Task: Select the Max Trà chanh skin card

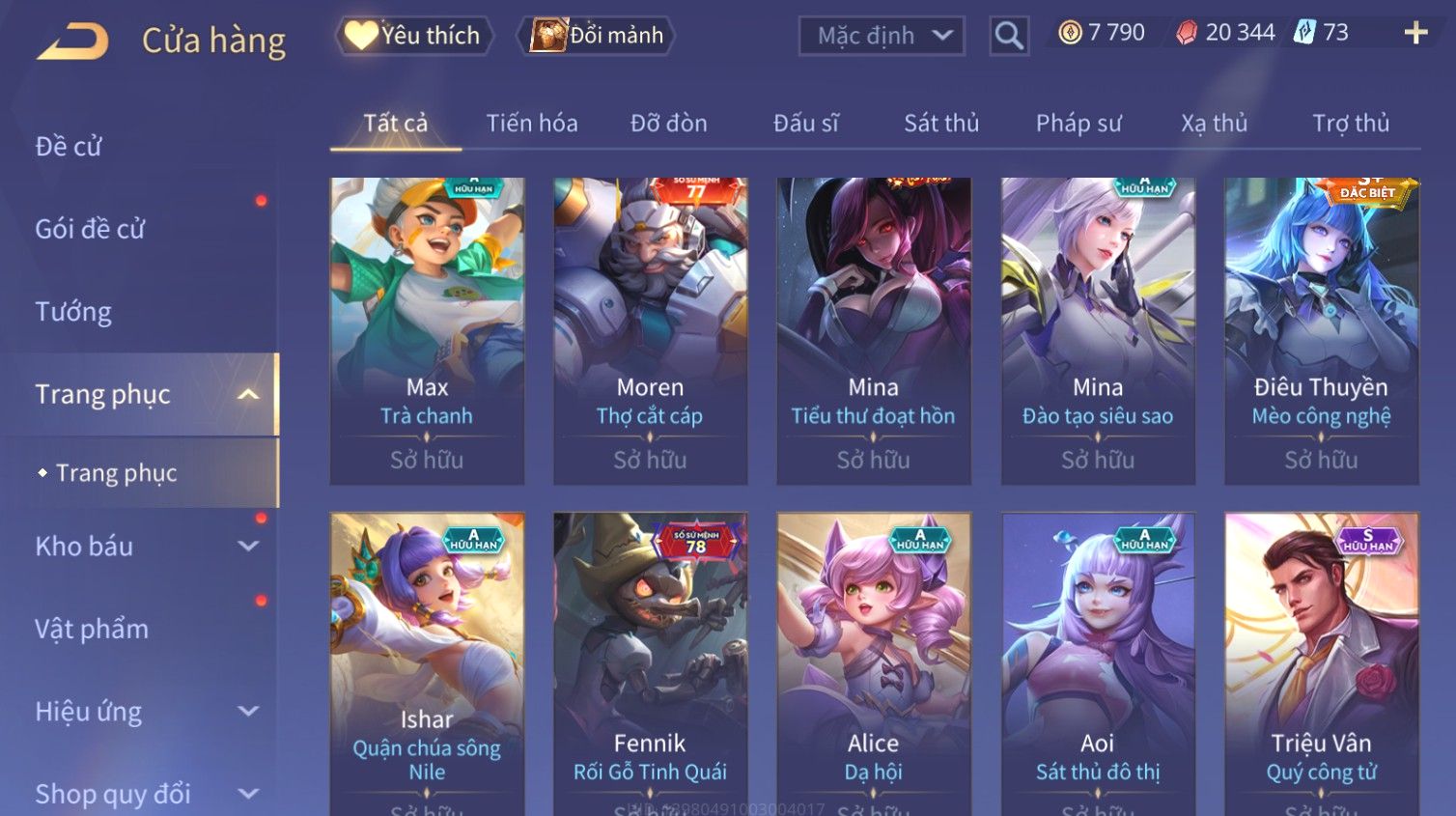Action: pos(427,330)
